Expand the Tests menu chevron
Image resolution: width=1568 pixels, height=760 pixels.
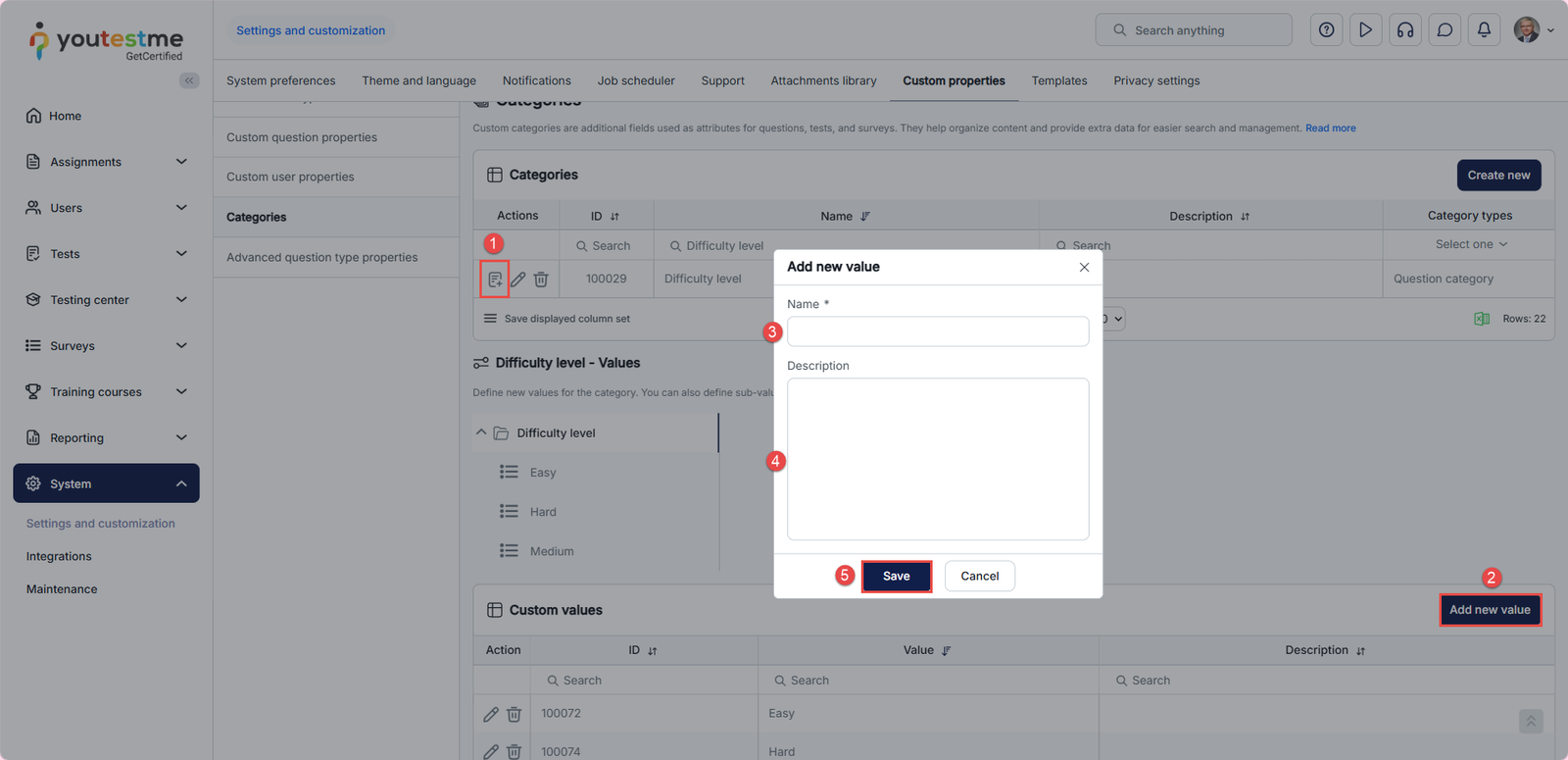[181, 254]
